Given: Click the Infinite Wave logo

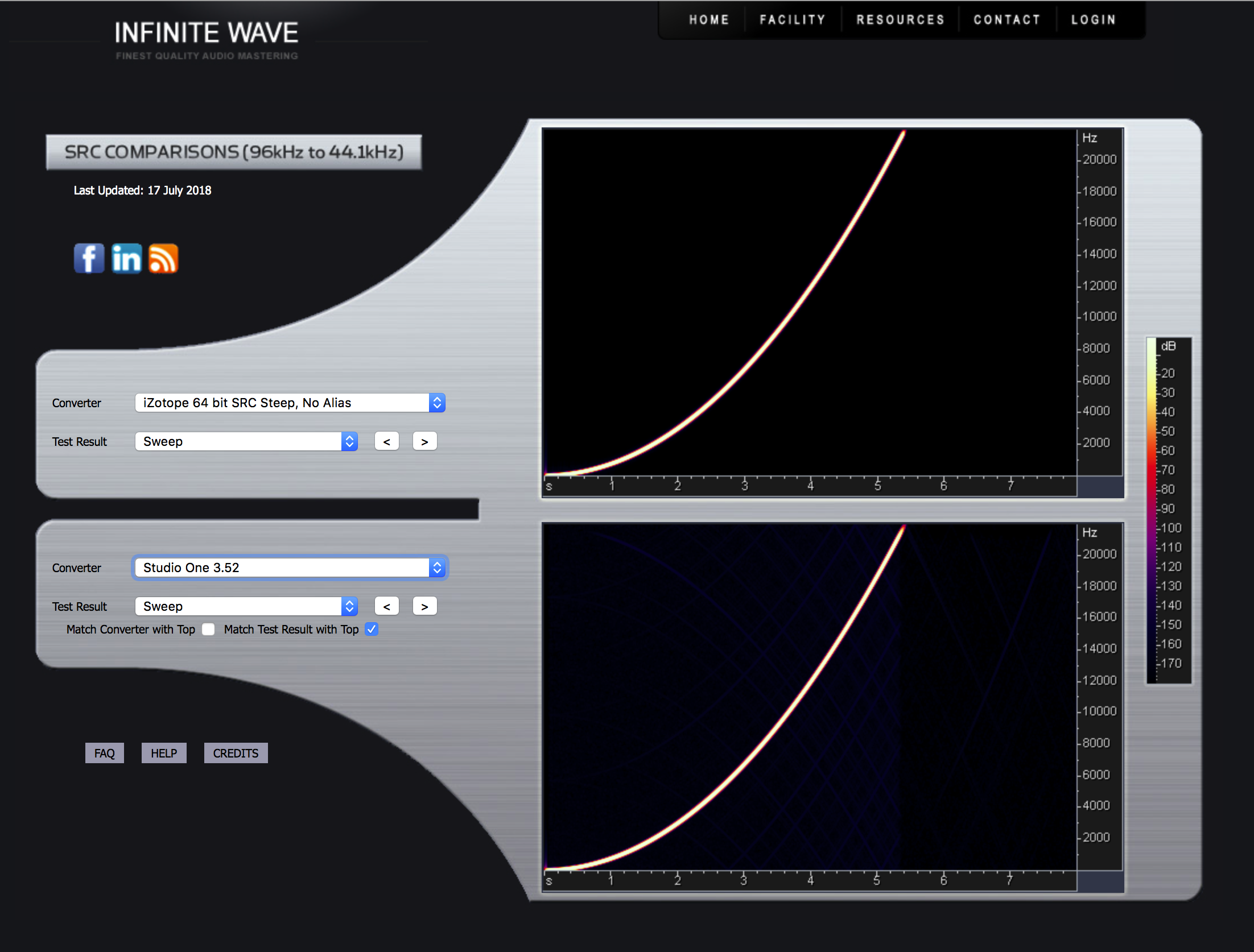Looking at the screenshot, I should (206, 32).
